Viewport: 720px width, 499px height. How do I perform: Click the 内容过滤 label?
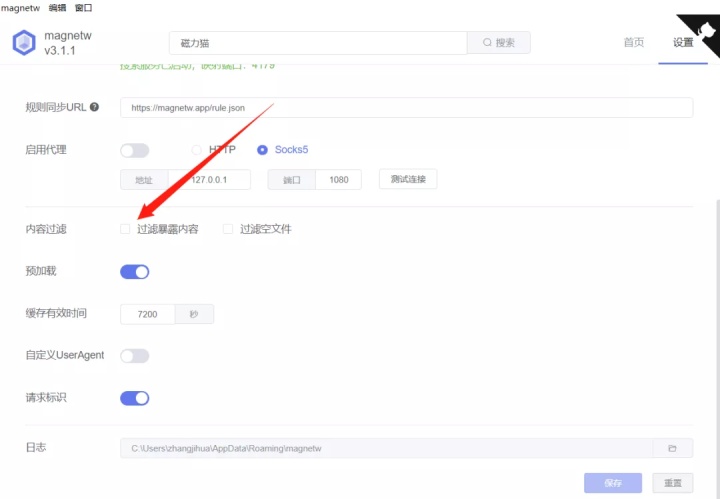point(46,229)
